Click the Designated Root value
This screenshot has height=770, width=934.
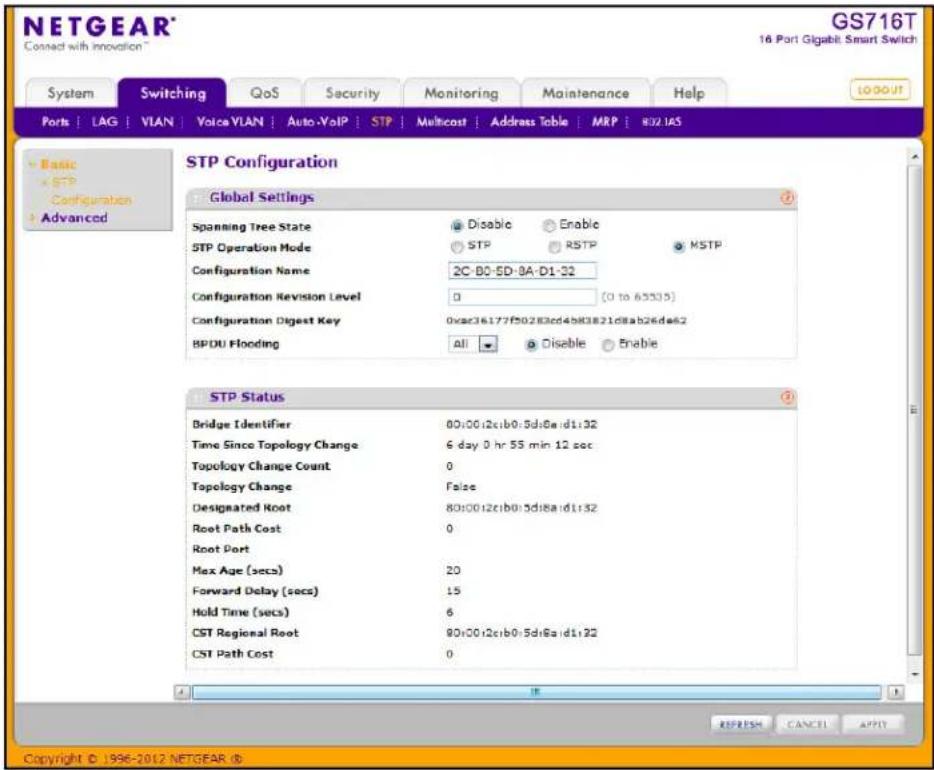click(x=521, y=508)
